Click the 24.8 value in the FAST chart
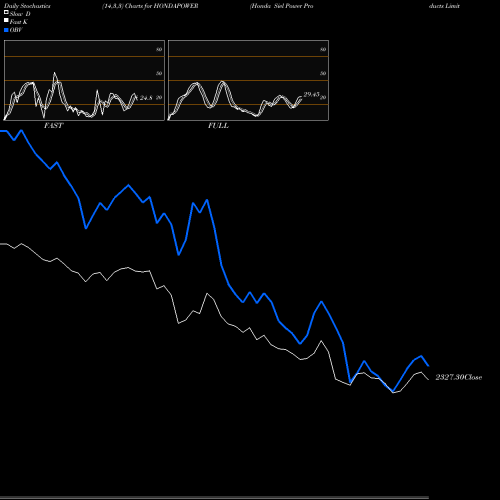 coord(146,98)
